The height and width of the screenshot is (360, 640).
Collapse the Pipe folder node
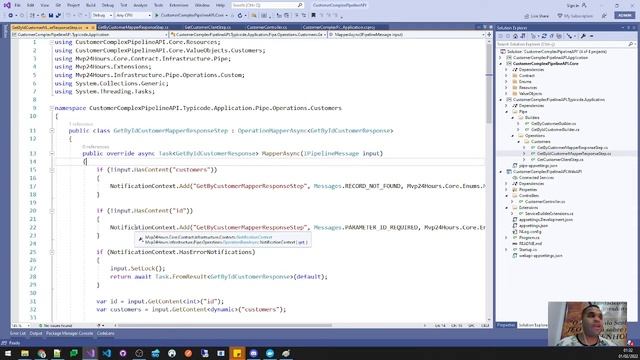(507, 111)
